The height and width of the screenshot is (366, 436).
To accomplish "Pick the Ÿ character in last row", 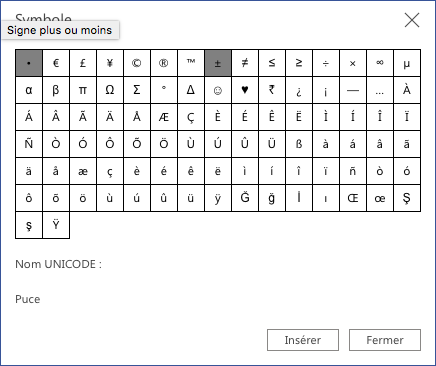I will coord(56,225).
